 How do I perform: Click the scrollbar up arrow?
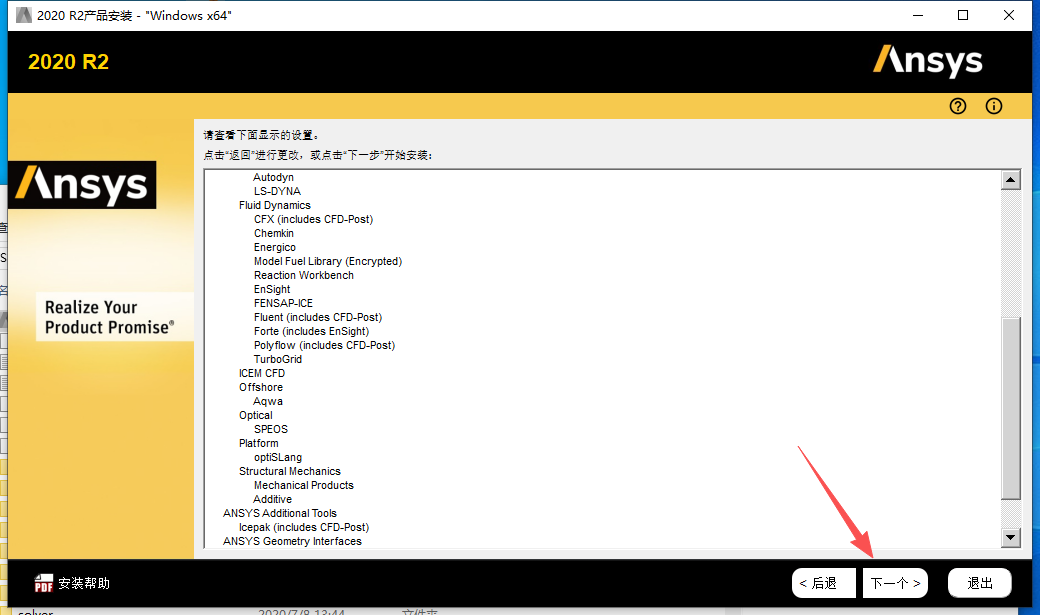pyautogui.click(x=1011, y=179)
